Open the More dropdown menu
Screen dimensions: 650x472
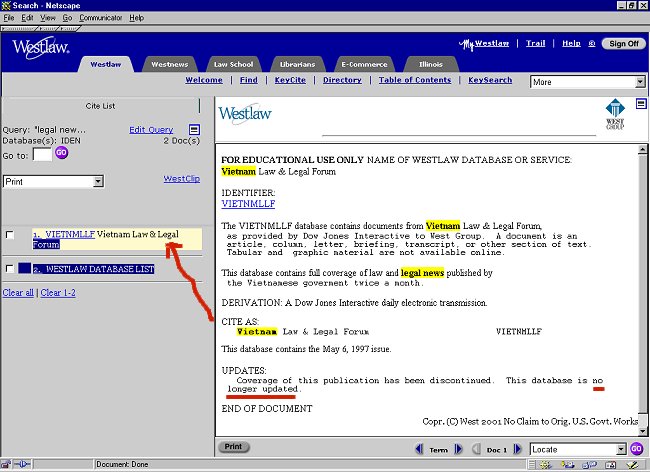coord(588,82)
